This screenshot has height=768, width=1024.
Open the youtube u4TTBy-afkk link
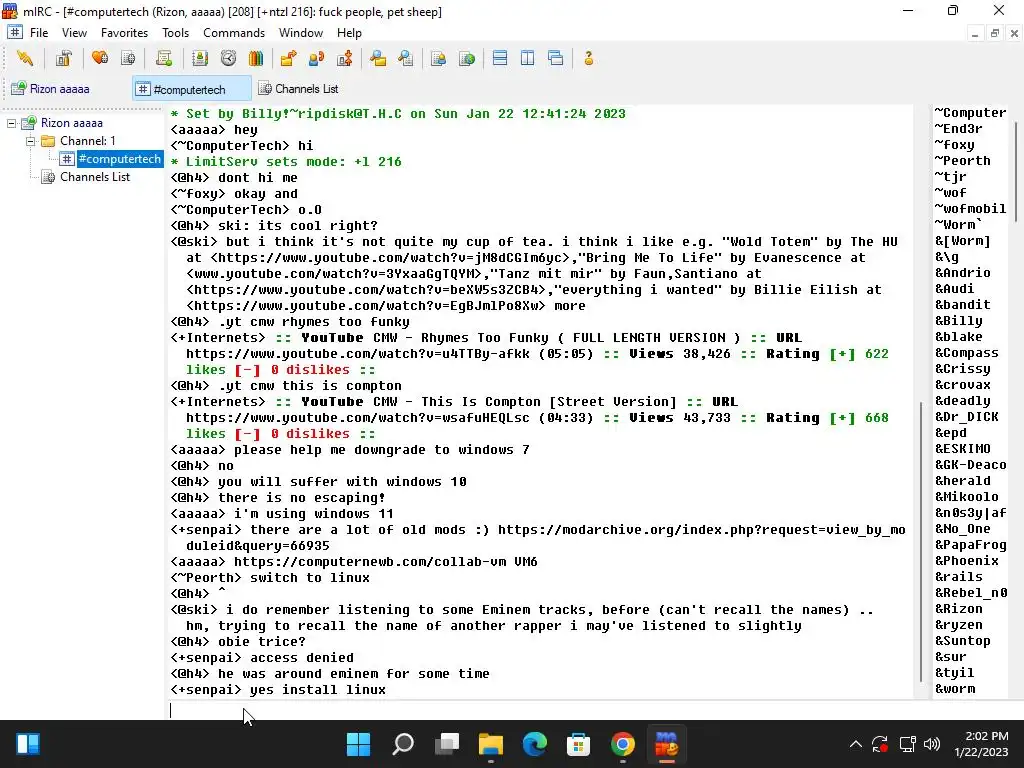[x=358, y=354]
